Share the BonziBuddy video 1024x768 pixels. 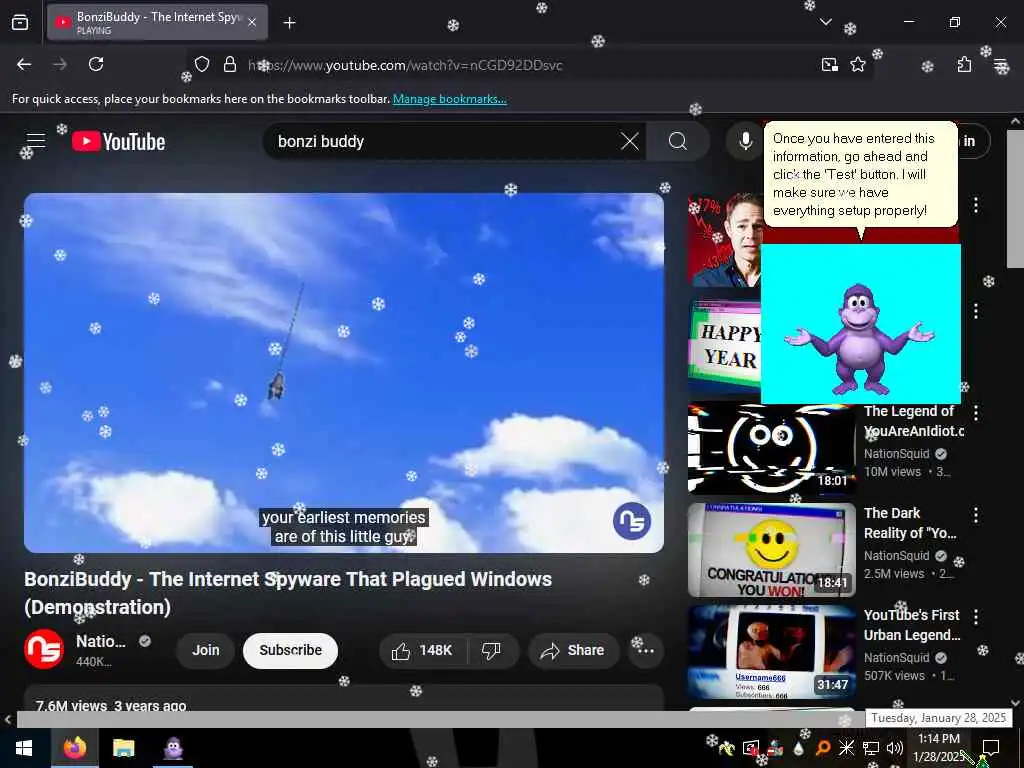pos(573,650)
